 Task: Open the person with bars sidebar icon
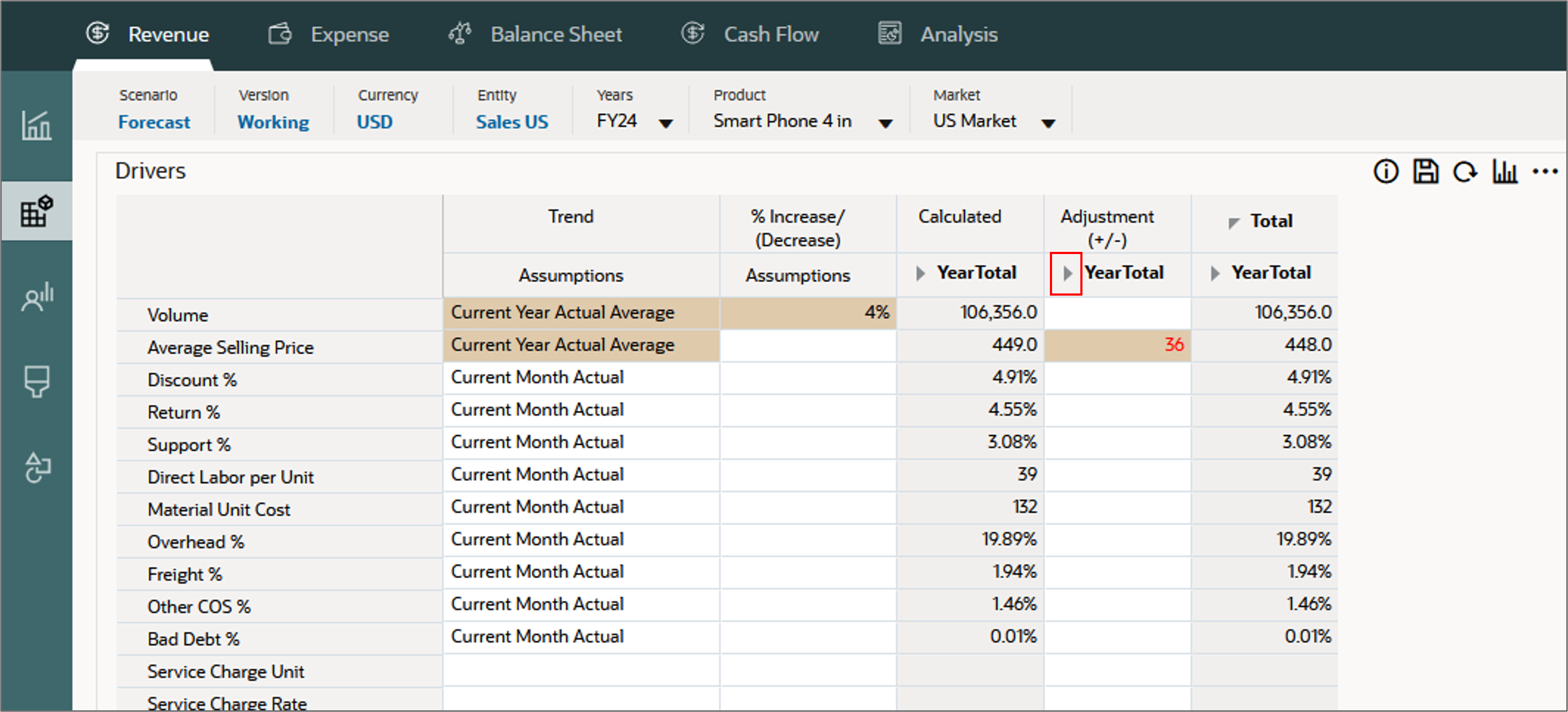coord(36,297)
